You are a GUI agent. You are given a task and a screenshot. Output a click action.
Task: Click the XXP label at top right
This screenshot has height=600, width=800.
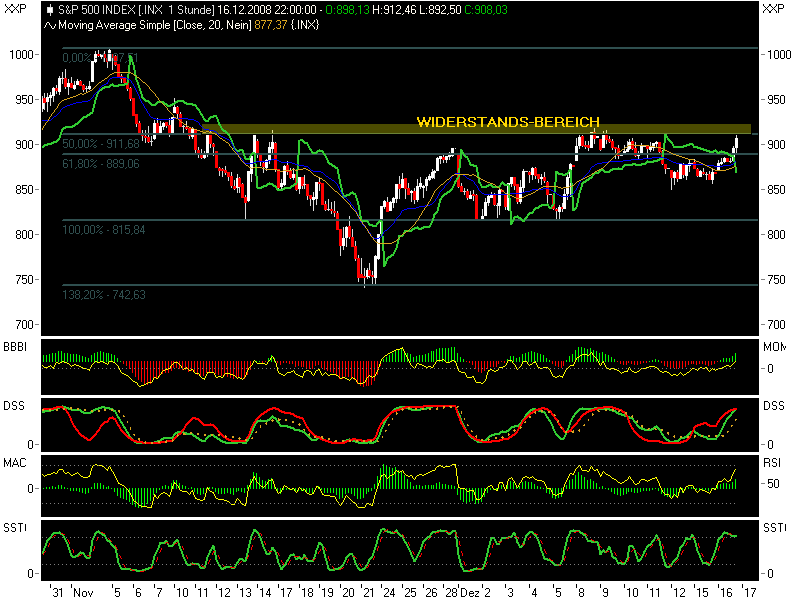tap(773, 9)
